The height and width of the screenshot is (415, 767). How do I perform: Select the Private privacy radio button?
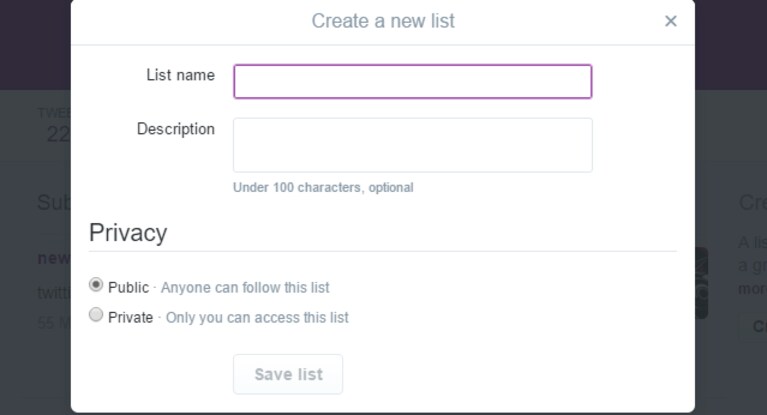pyautogui.click(x=96, y=314)
